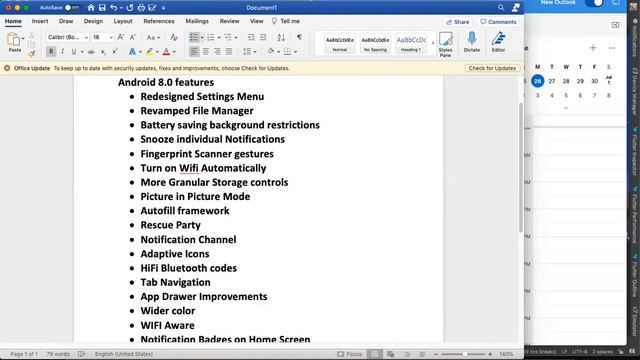Undo the last action

pyautogui.click(x=114, y=8)
